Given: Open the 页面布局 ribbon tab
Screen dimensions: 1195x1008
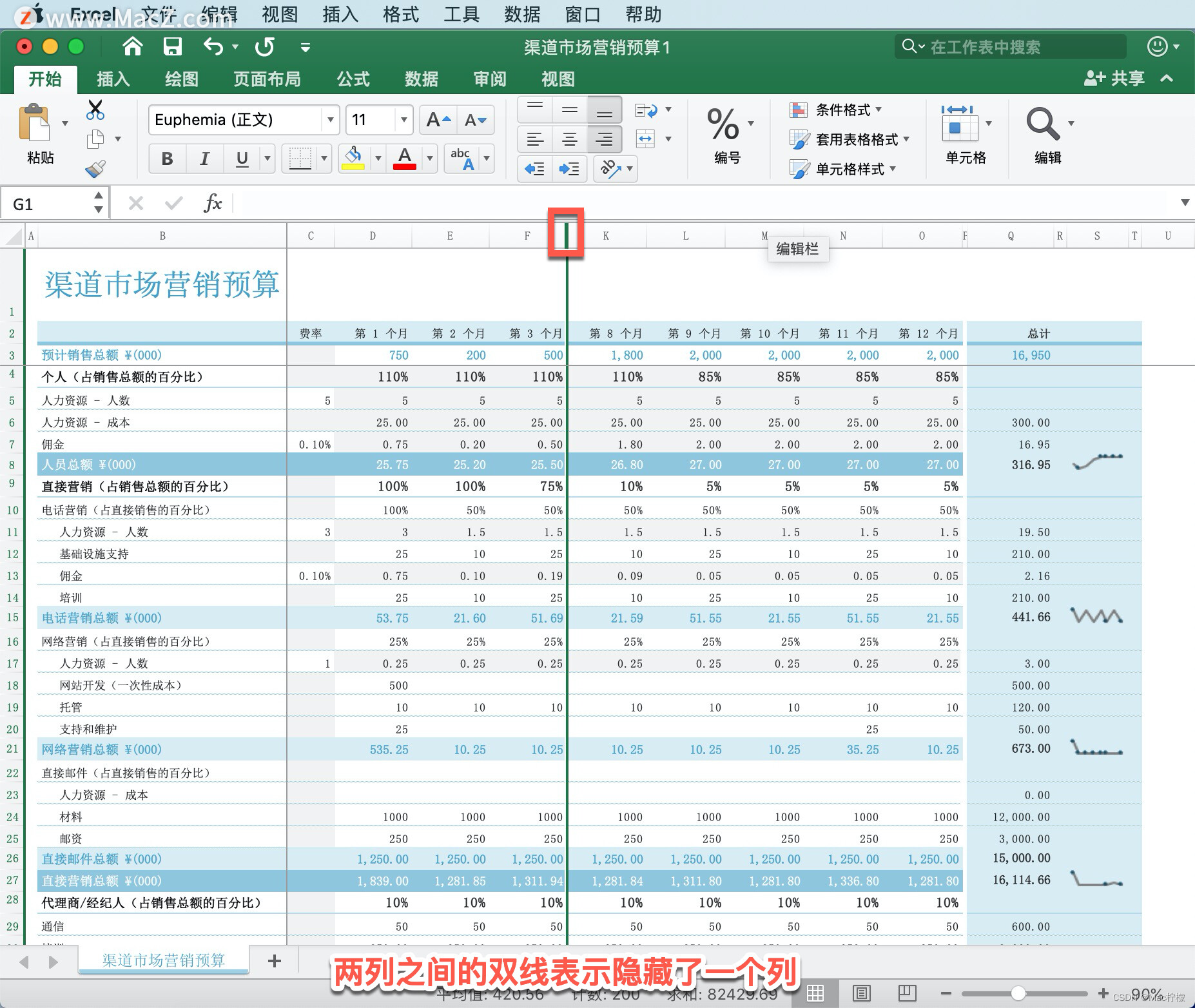Looking at the screenshot, I should (x=267, y=79).
